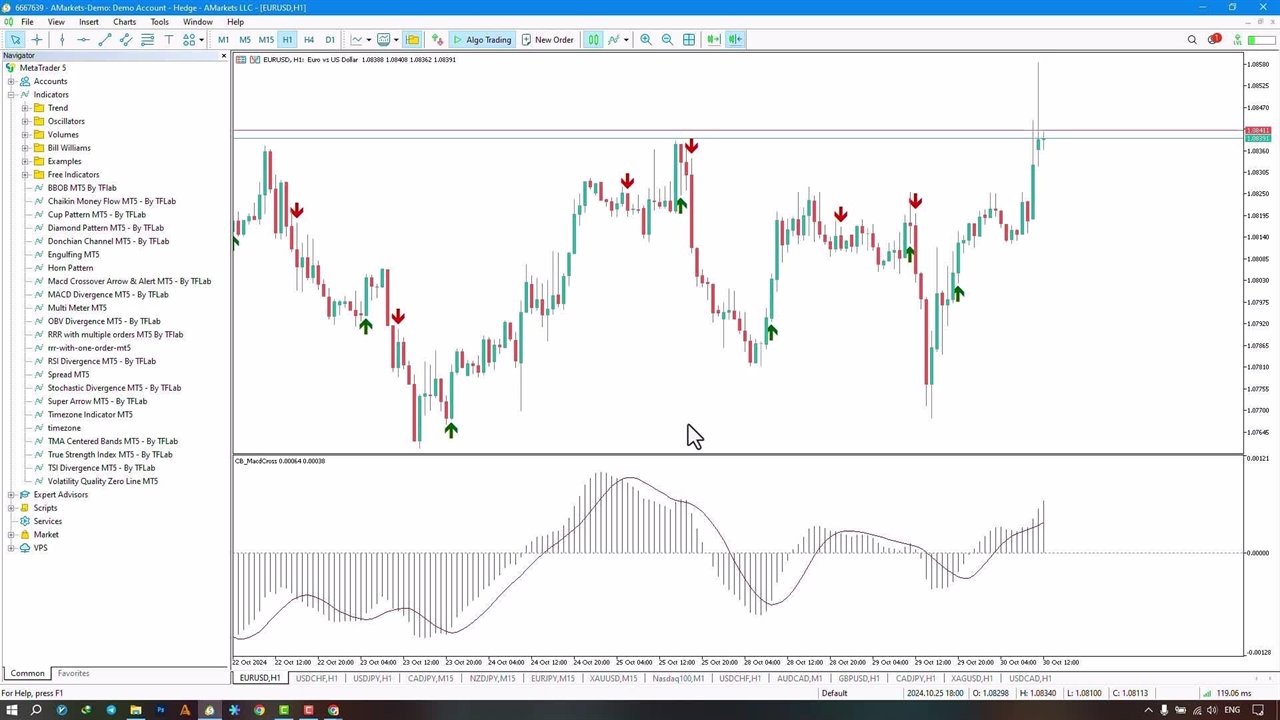Open the Charts menu
The height and width of the screenshot is (720, 1280).
tap(124, 22)
